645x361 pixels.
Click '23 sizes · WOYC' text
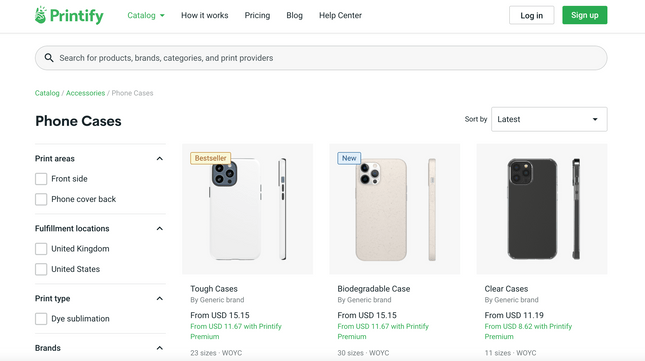click(216, 353)
